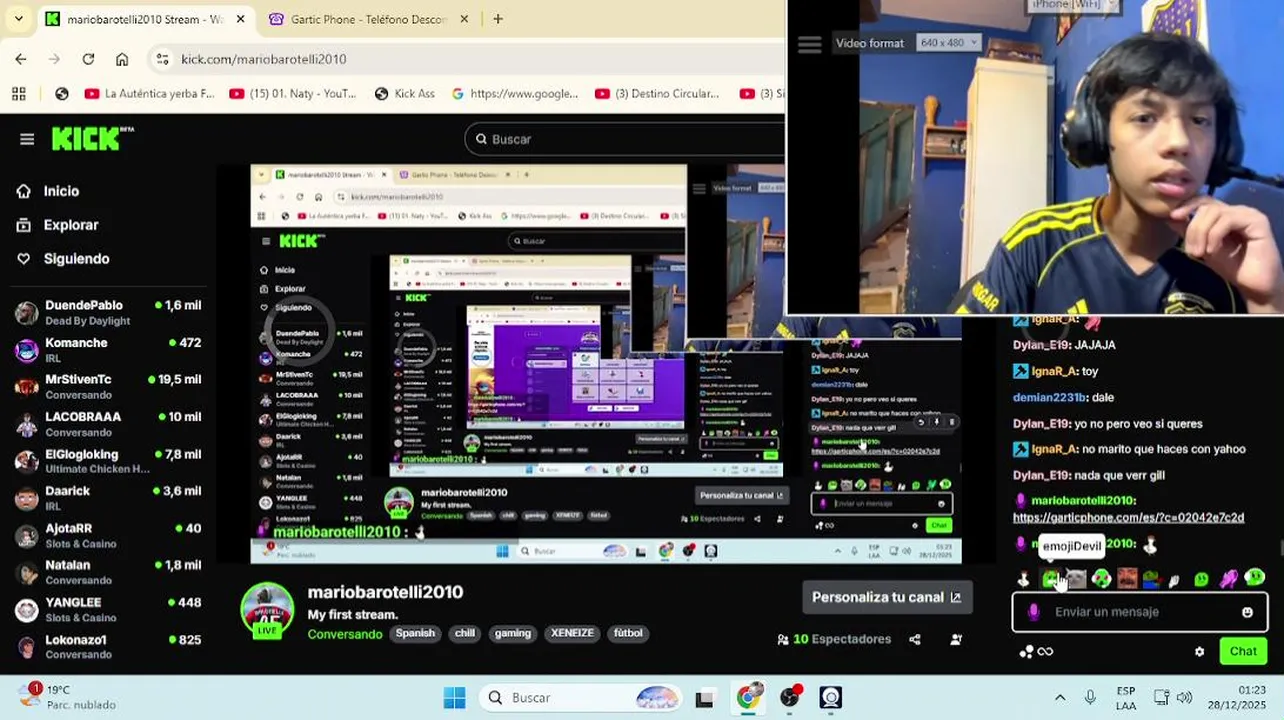The height and width of the screenshot is (720, 1284).
Task: Click the infinity icon below chat box
Action: pos(1045,652)
